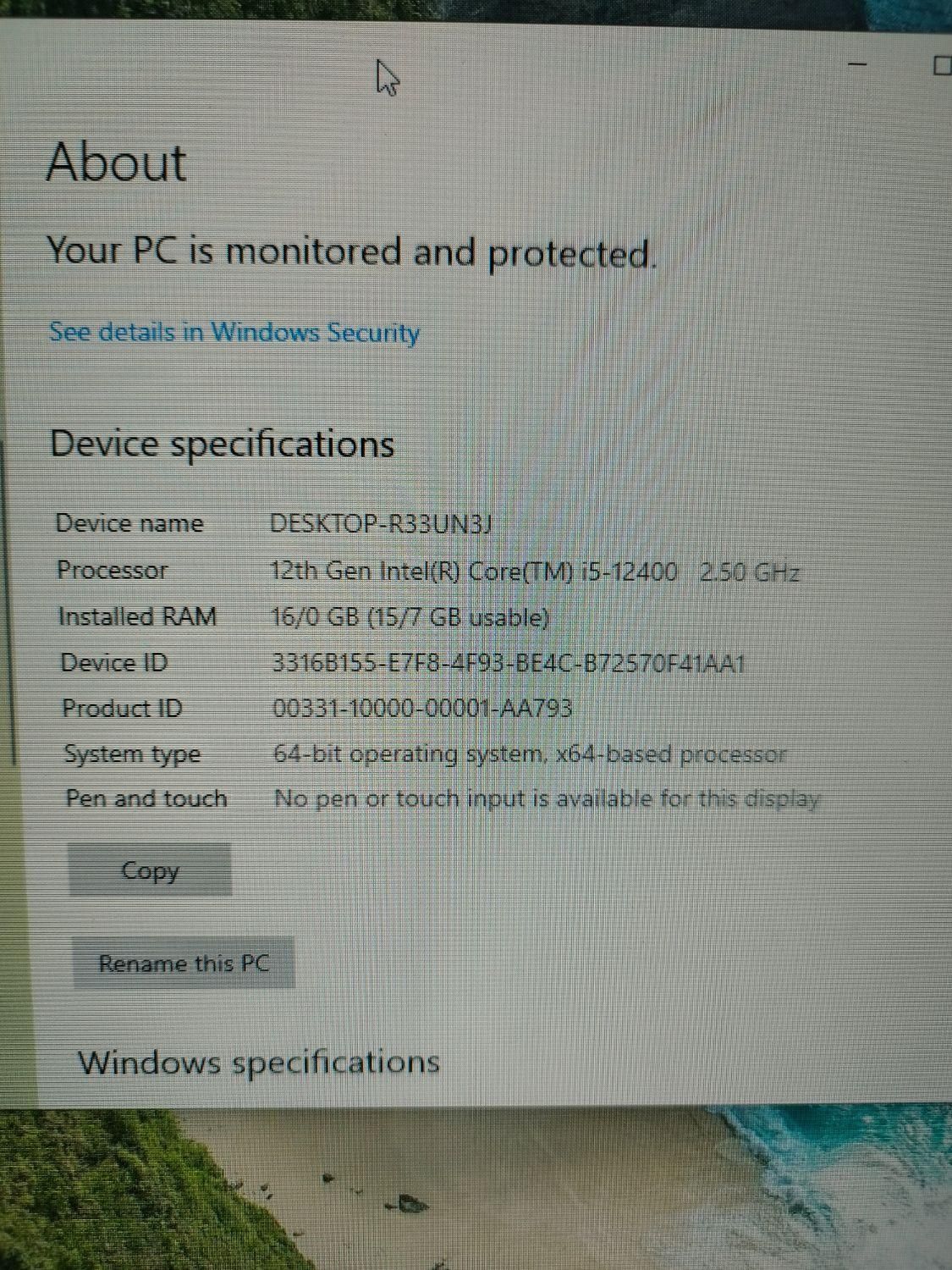952x1270 pixels.
Task: Click the Installed RAM value
Action: pos(410,617)
